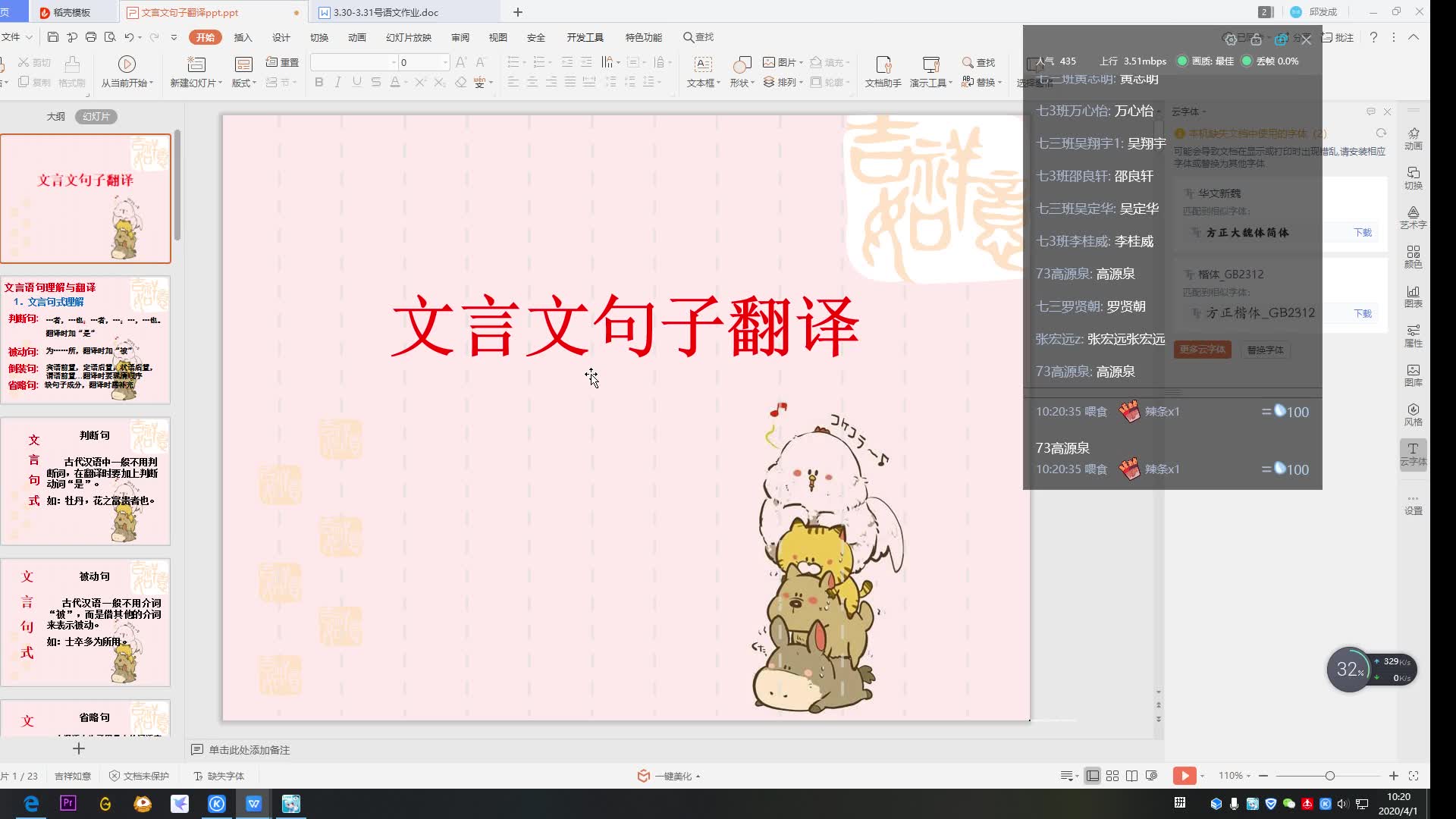Click the zoom slider handle
This screenshot has height=819, width=1456.
tap(1329, 776)
